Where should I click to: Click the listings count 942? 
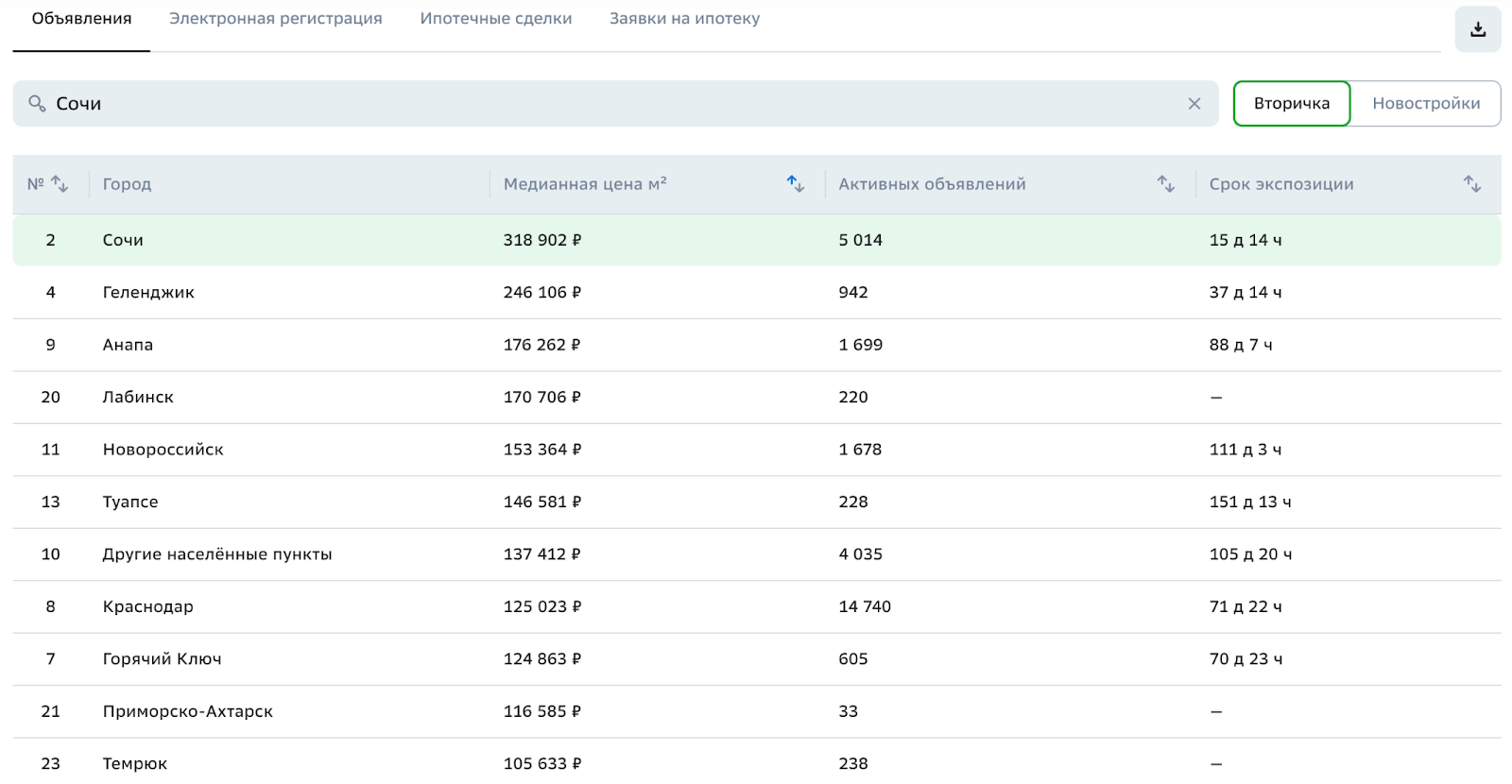pos(853,293)
